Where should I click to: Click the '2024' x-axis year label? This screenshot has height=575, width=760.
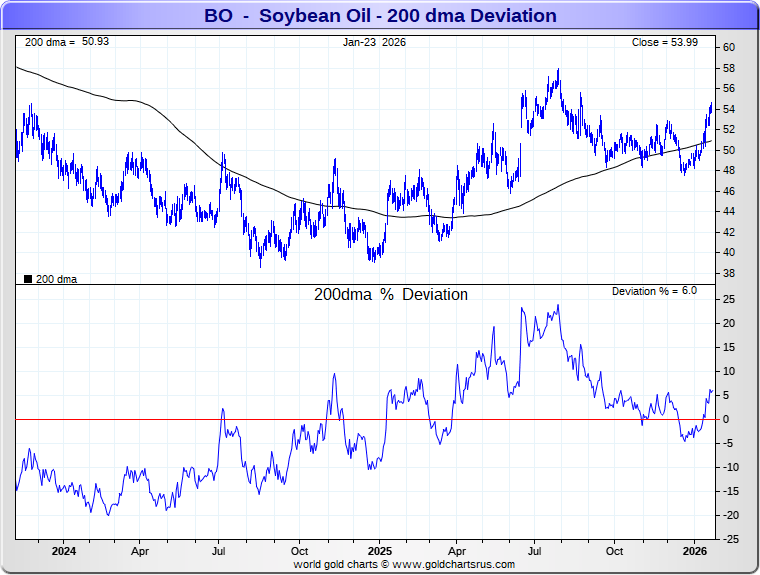point(63,551)
